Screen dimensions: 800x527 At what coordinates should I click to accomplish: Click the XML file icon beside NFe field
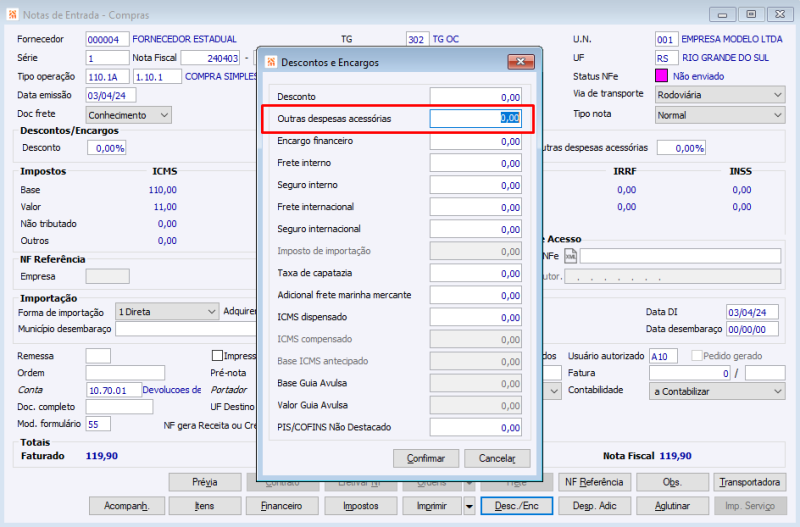pos(570,256)
